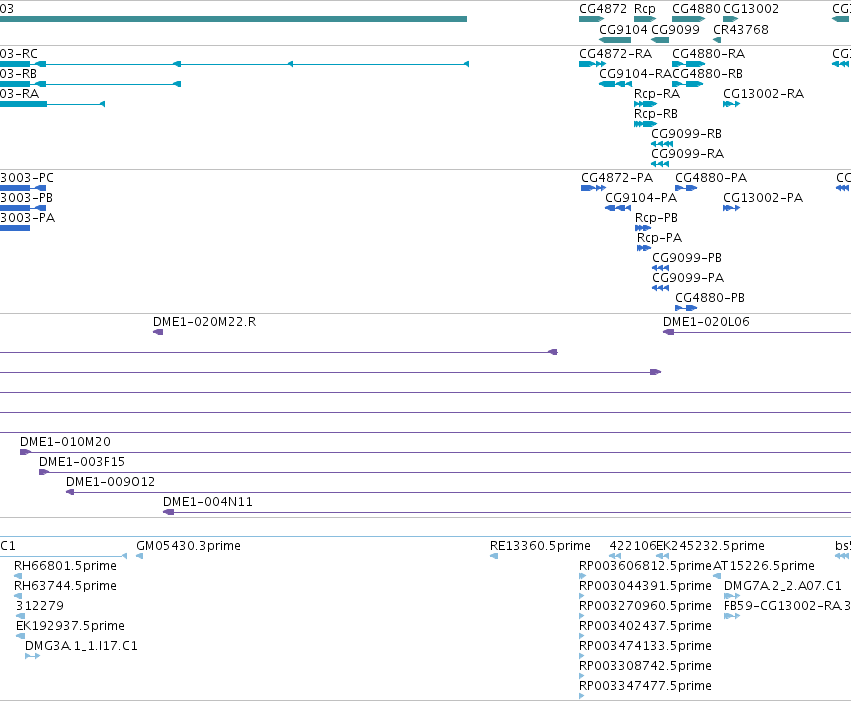851x701 pixels.
Task: Select BAC clone DME1-020L06
Action: click(x=757, y=332)
